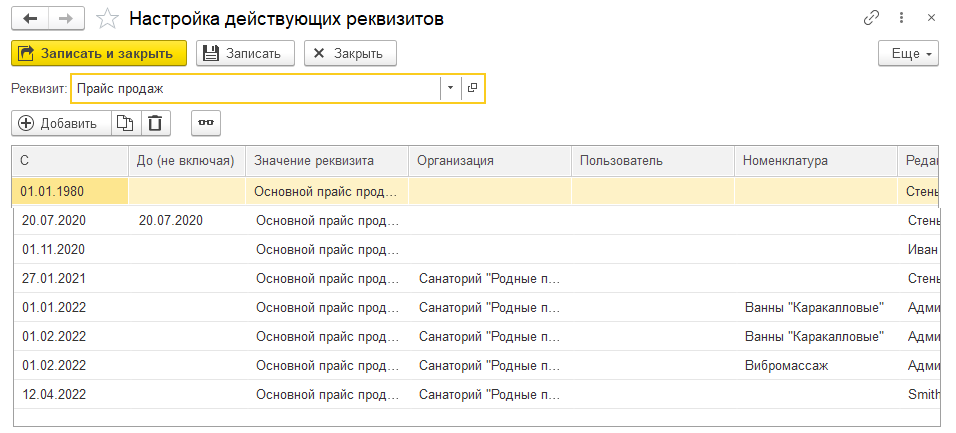Copy link to this form
956x433 pixels.
click(x=871, y=18)
